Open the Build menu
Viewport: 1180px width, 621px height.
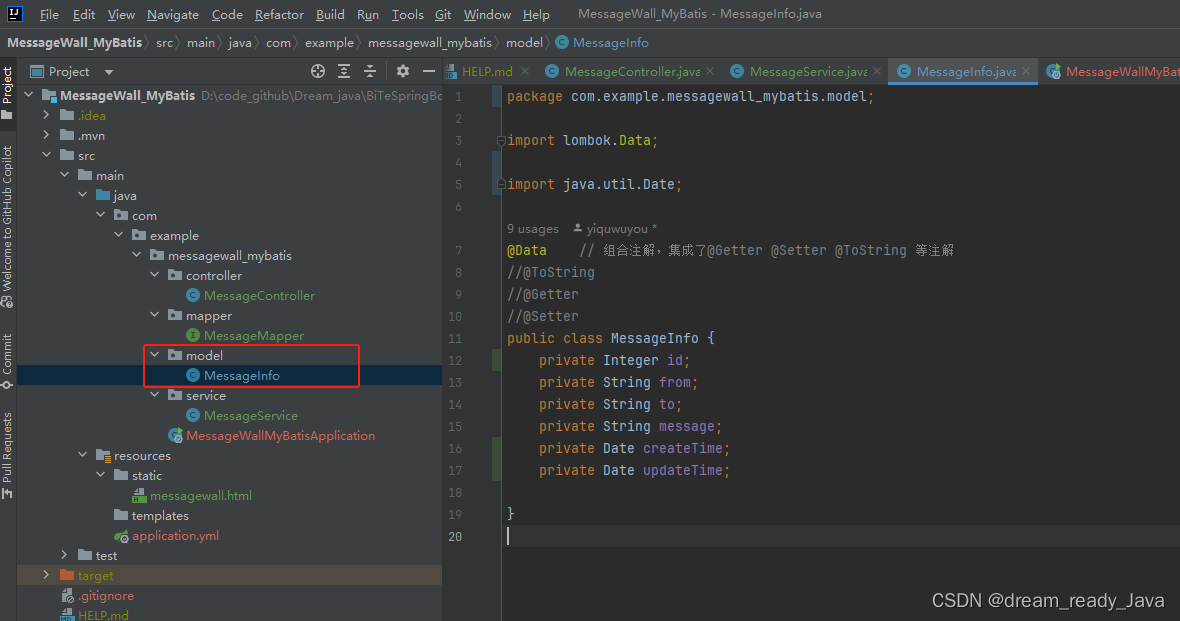[330, 14]
